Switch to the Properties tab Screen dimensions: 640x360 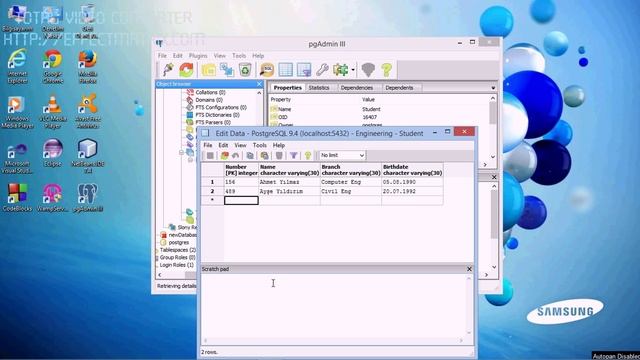[x=287, y=88]
